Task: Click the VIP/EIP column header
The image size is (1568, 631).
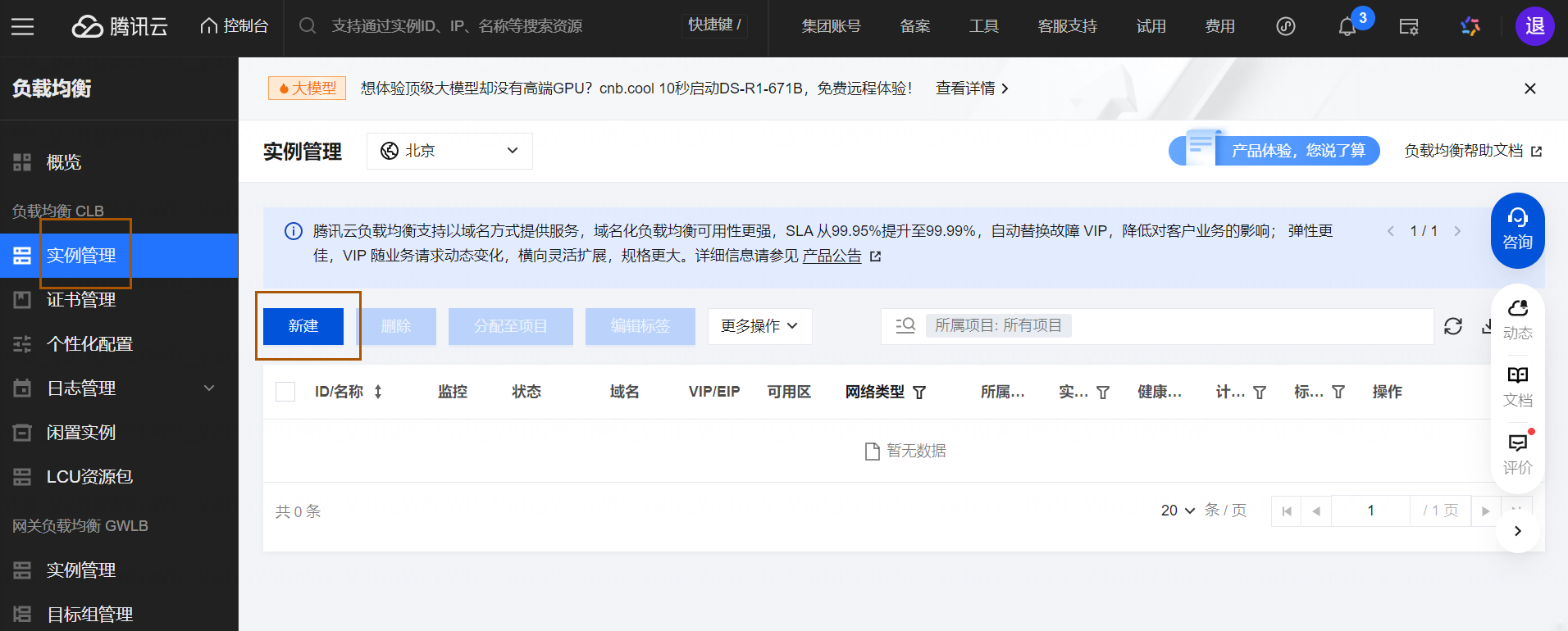Action: tap(714, 392)
